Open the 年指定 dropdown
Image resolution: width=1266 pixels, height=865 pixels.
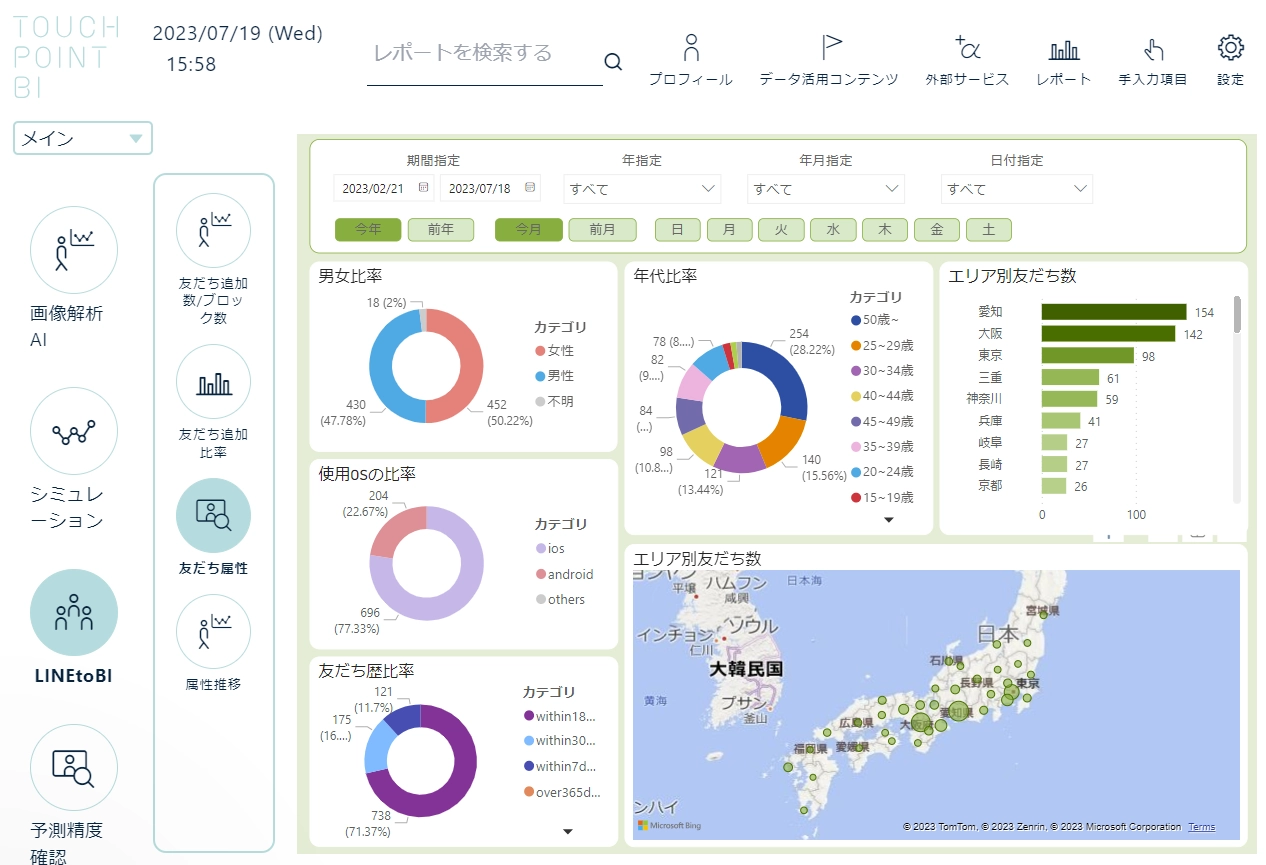pyautogui.click(x=642, y=189)
